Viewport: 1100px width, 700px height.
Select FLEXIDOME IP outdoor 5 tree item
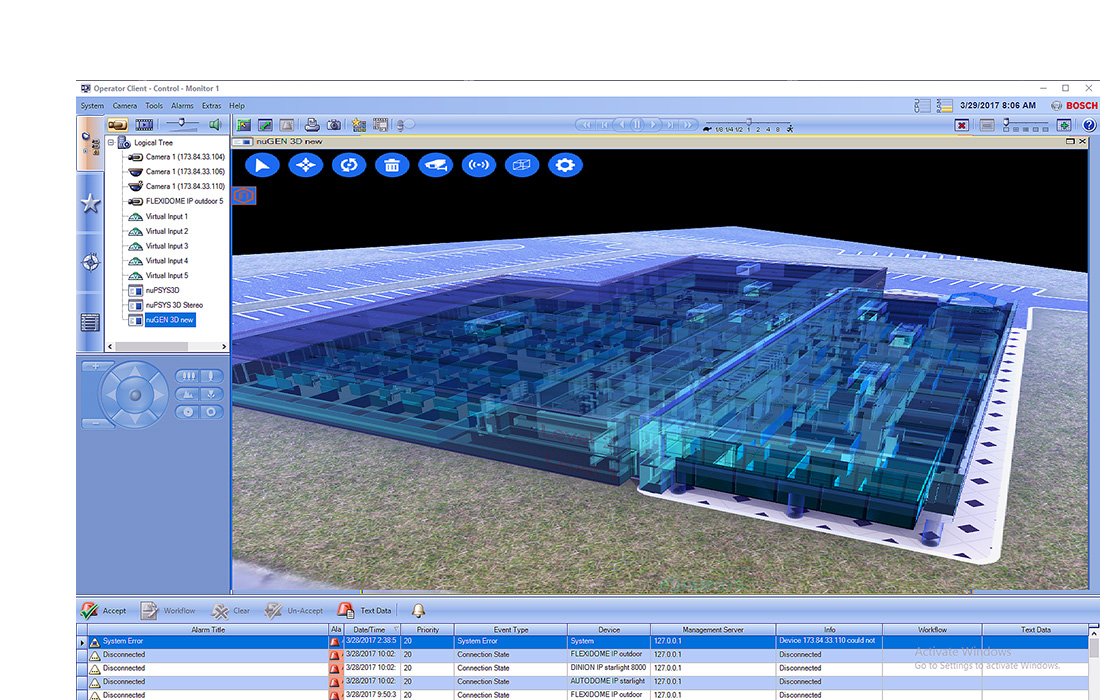185,201
